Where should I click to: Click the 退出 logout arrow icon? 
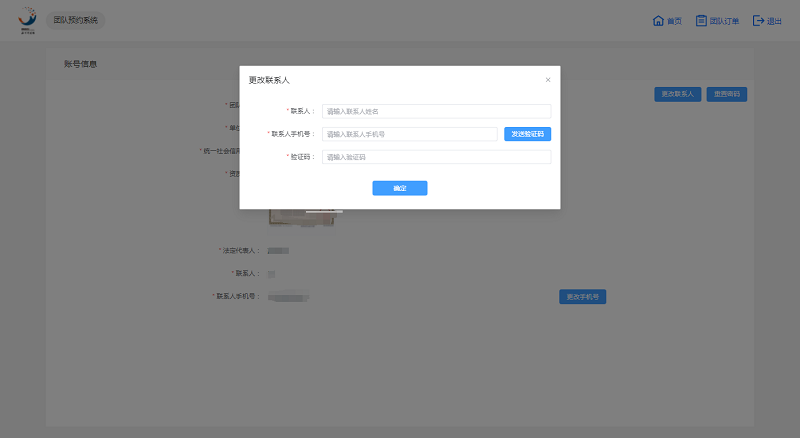click(758, 20)
